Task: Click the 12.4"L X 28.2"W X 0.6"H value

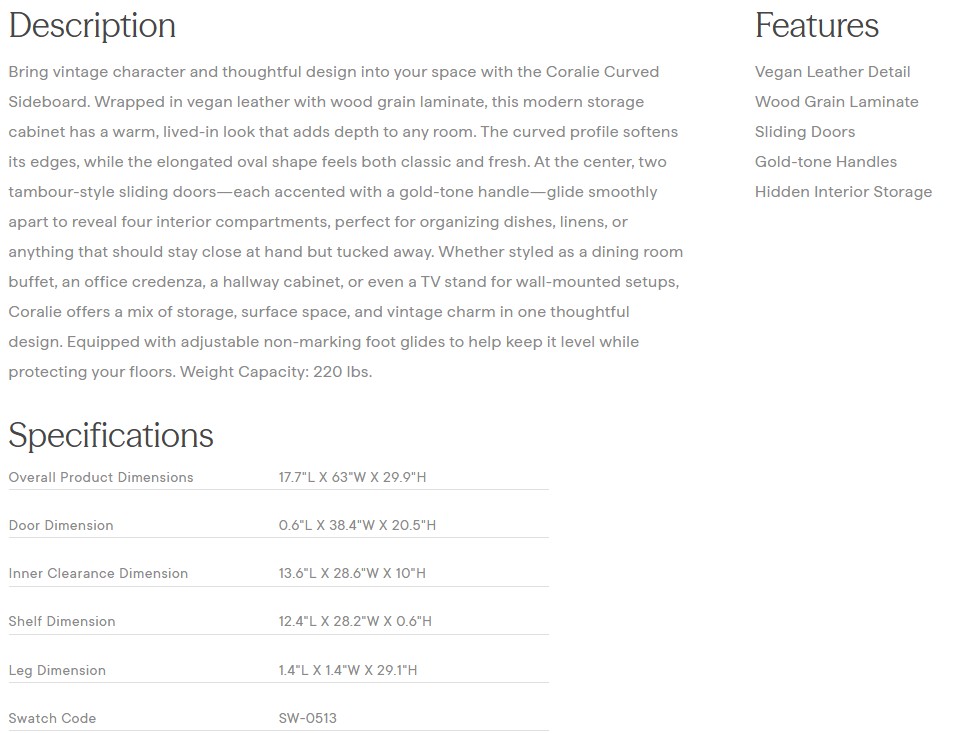Action: tap(355, 621)
